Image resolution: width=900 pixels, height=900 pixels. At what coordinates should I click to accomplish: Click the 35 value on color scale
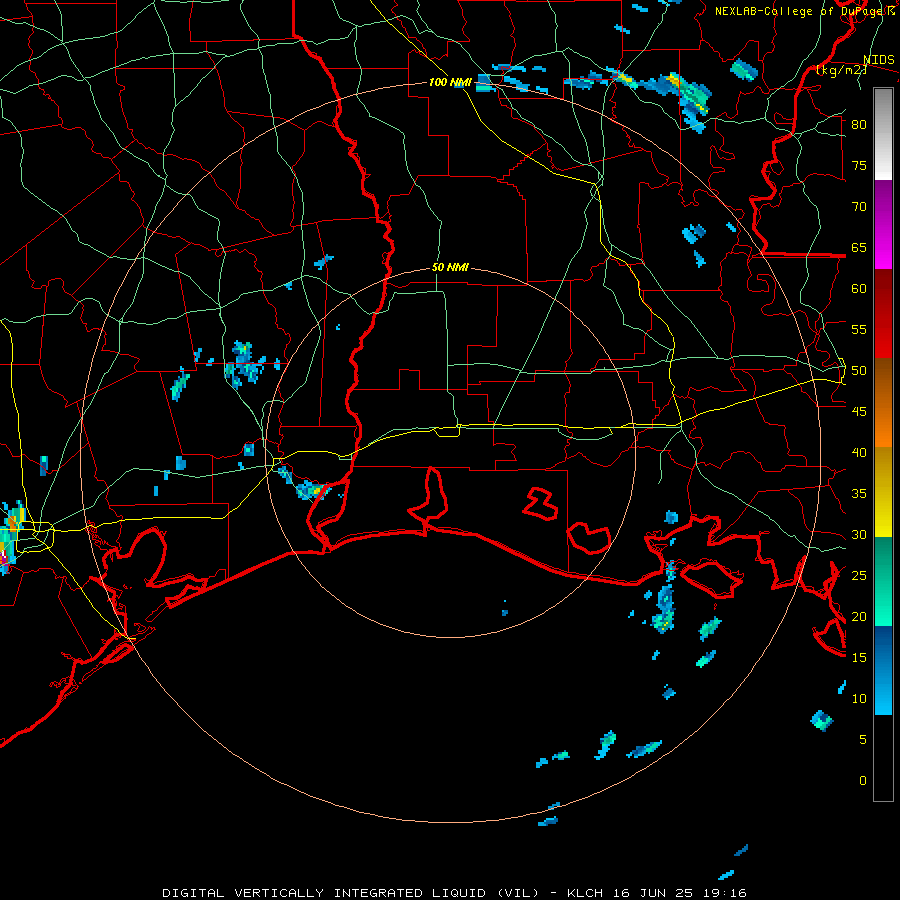859,494
